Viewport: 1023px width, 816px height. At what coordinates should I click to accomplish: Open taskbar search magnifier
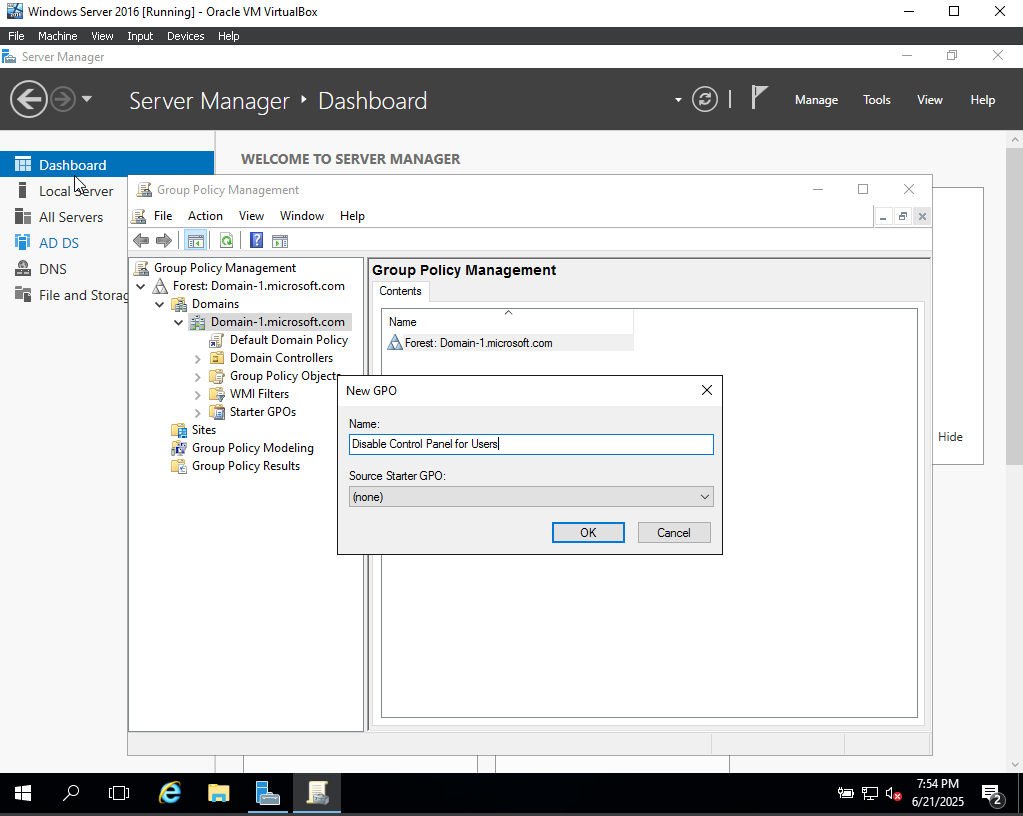coord(71,793)
